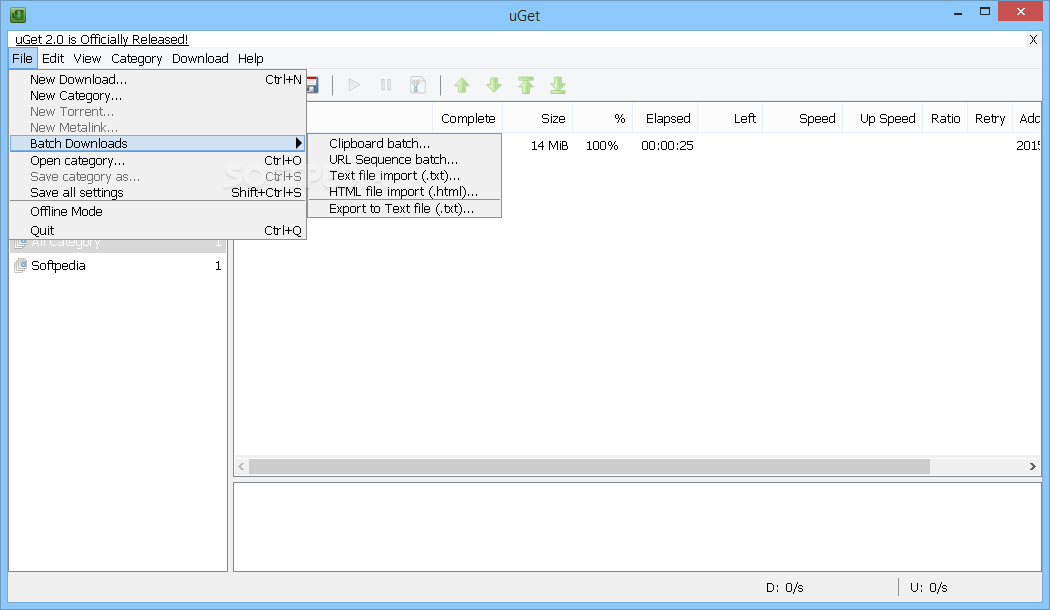
Task: Sort by the Complete column header
Action: [x=467, y=119]
